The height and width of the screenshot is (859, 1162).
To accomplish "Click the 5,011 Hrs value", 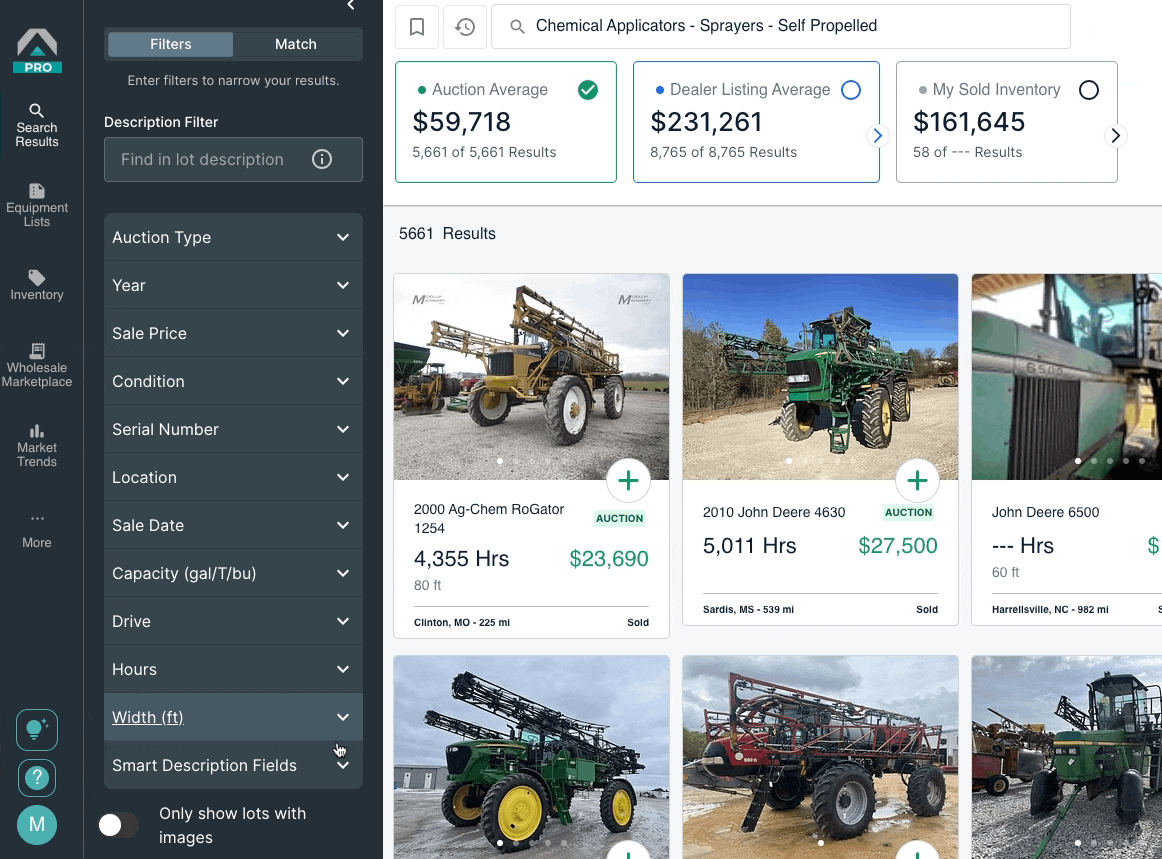I will (x=749, y=546).
